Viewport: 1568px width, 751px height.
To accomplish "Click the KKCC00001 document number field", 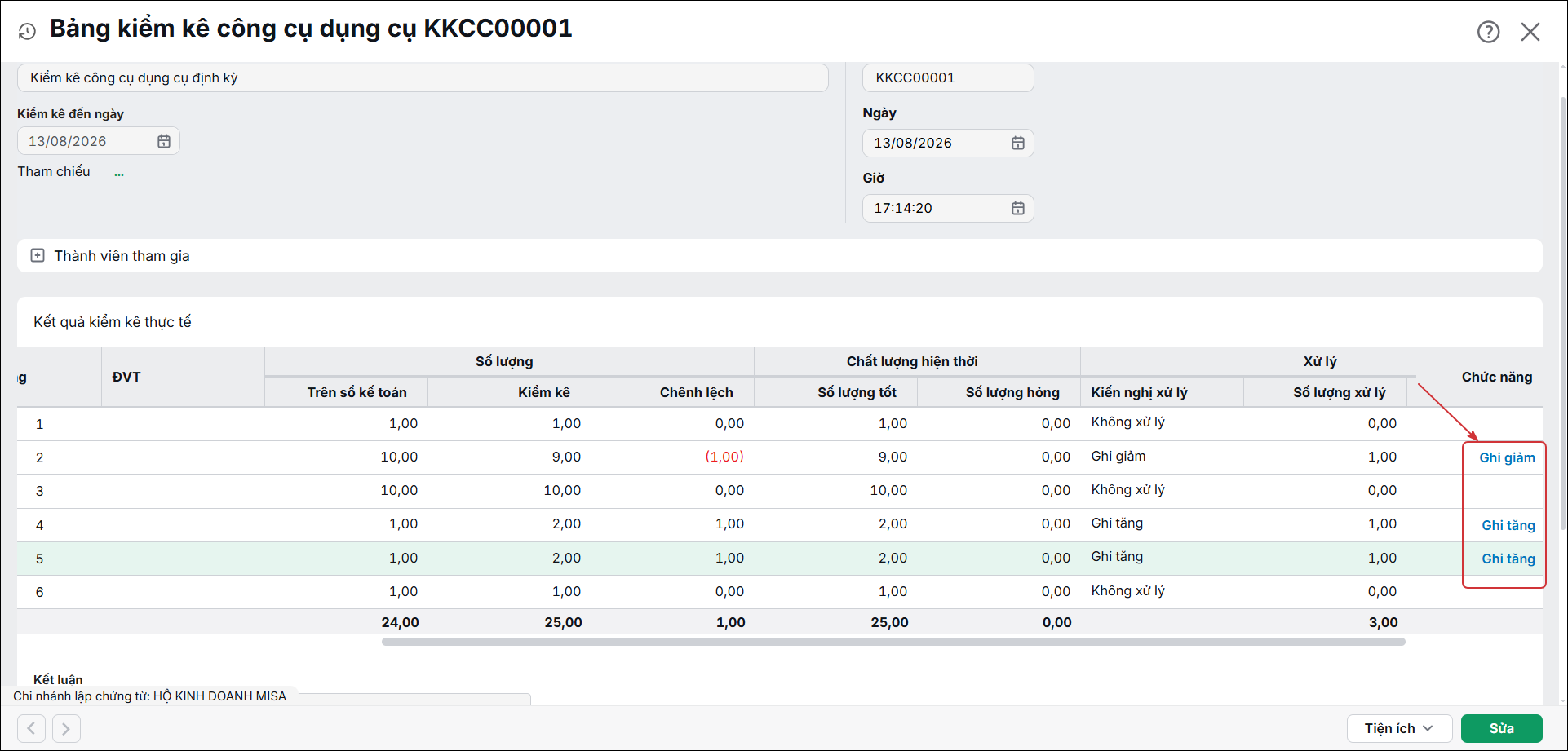I will (x=948, y=77).
